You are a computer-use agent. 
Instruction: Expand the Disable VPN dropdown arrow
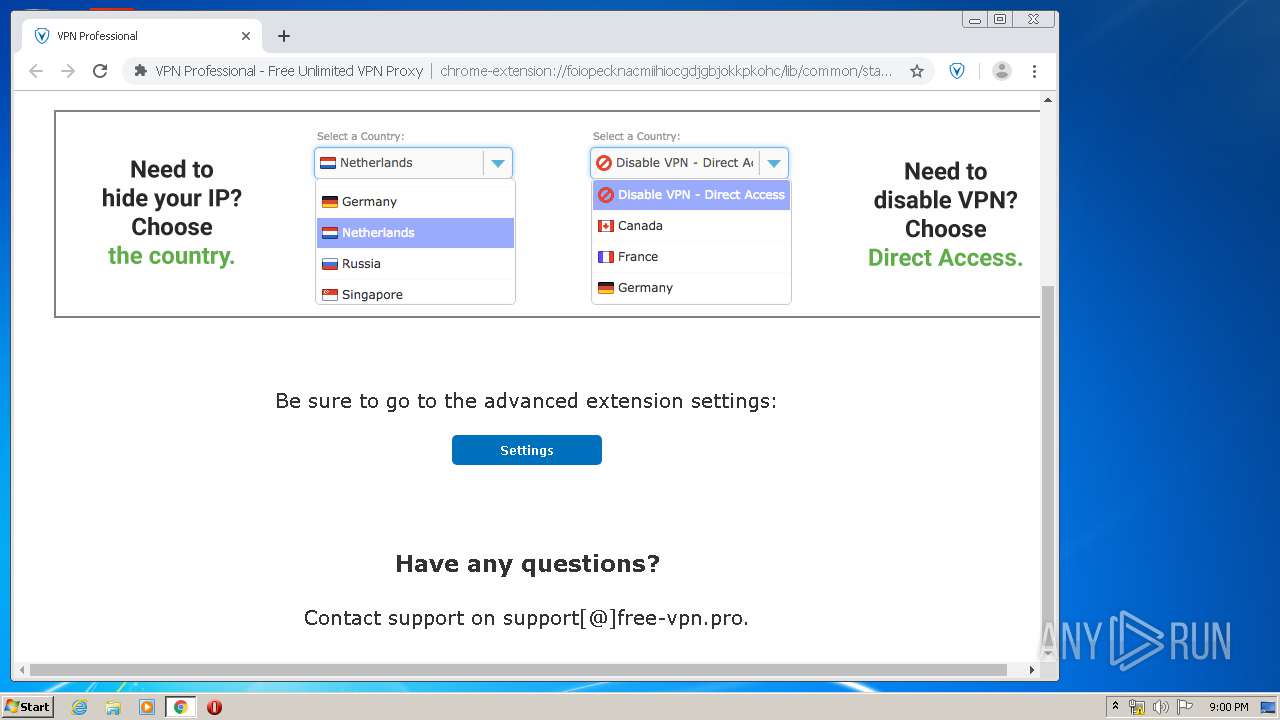pos(773,163)
